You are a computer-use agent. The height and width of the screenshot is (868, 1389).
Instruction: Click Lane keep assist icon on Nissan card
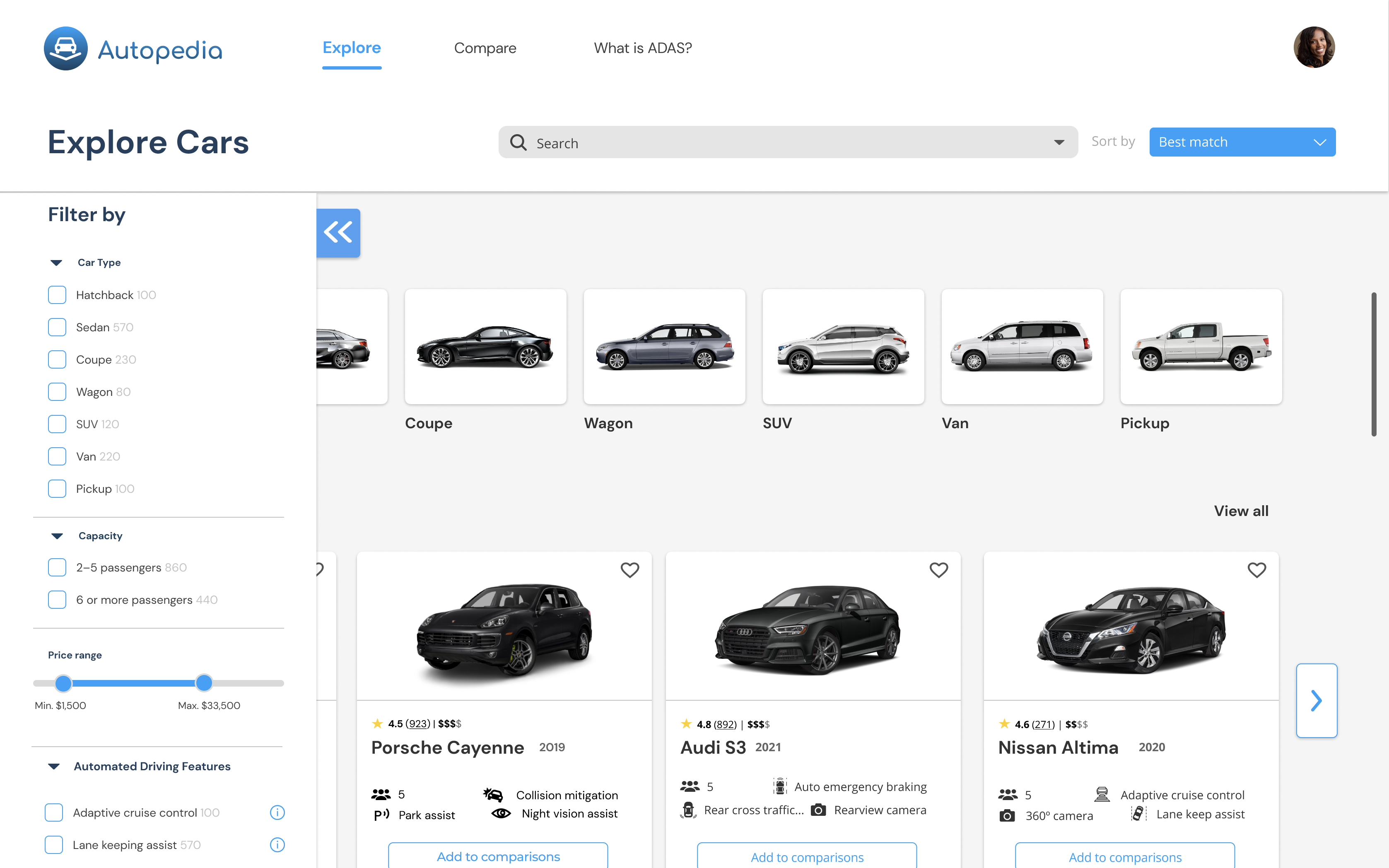(1139, 813)
